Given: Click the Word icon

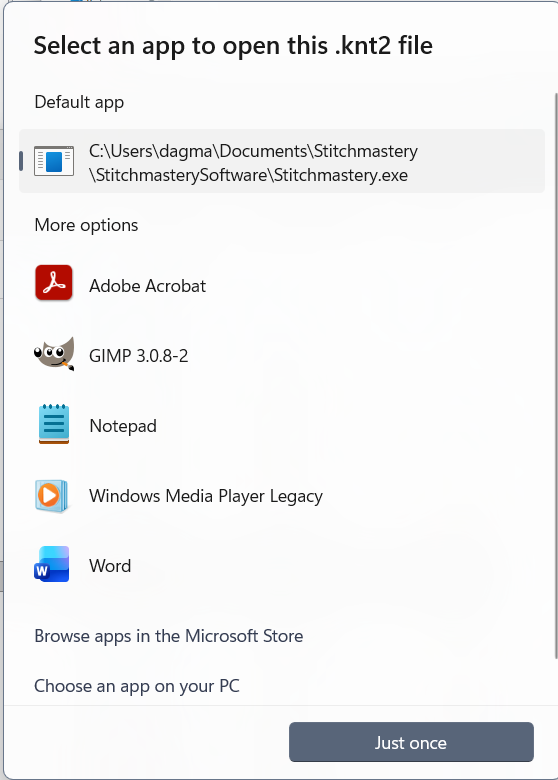Looking at the screenshot, I should tap(52, 564).
